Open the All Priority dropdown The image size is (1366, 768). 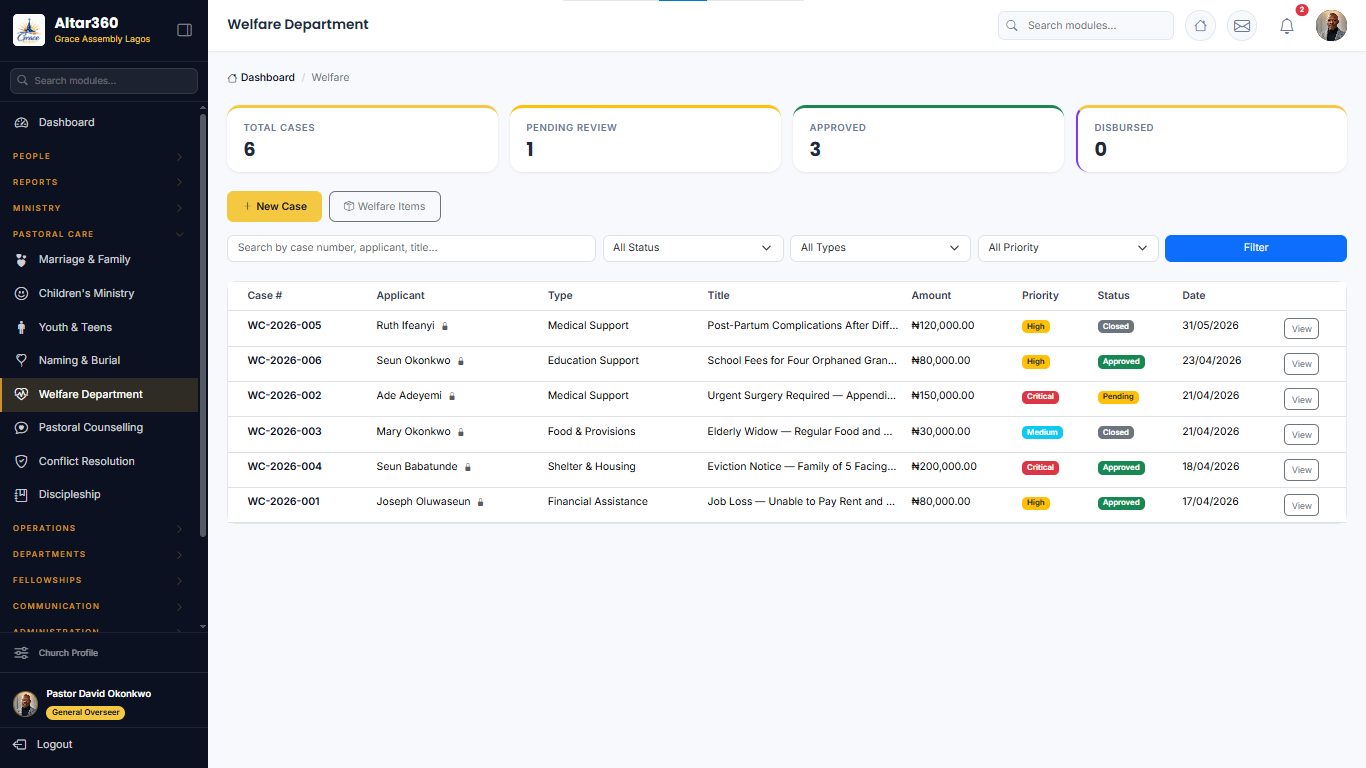click(x=1068, y=248)
